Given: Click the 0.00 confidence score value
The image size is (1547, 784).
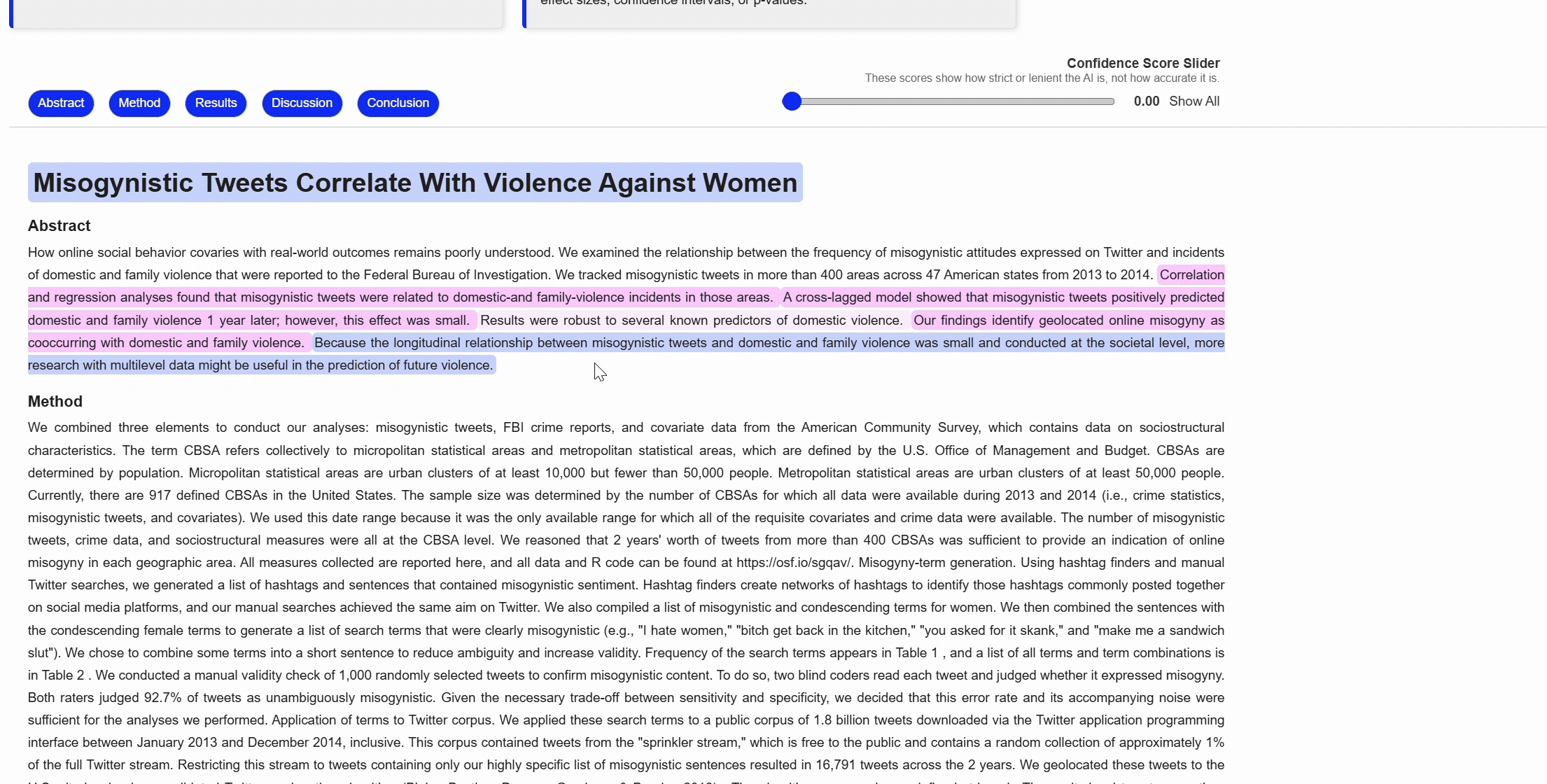Looking at the screenshot, I should [1146, 101].
